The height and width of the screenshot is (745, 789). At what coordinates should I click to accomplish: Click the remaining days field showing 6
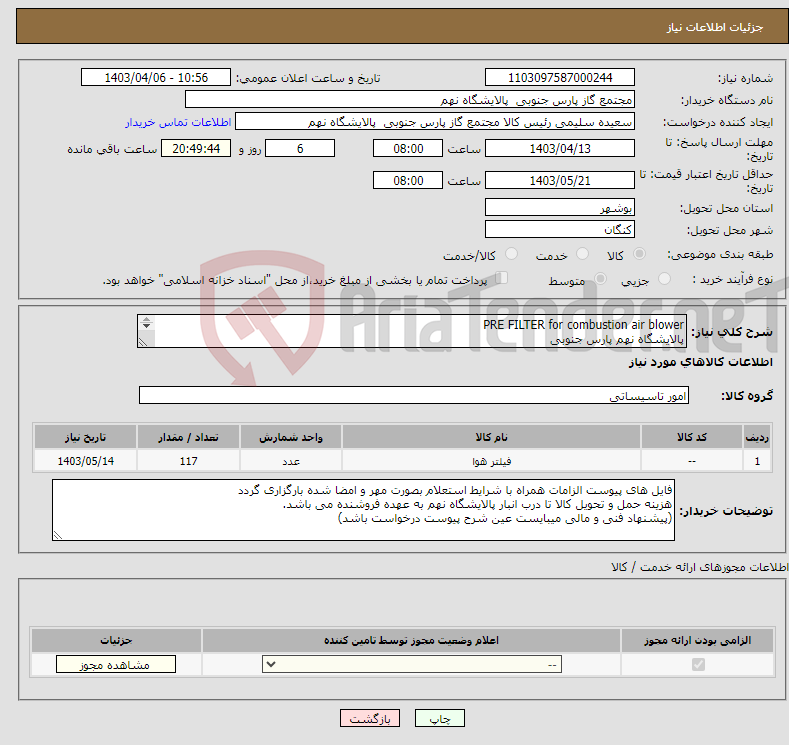click(300, 148)
